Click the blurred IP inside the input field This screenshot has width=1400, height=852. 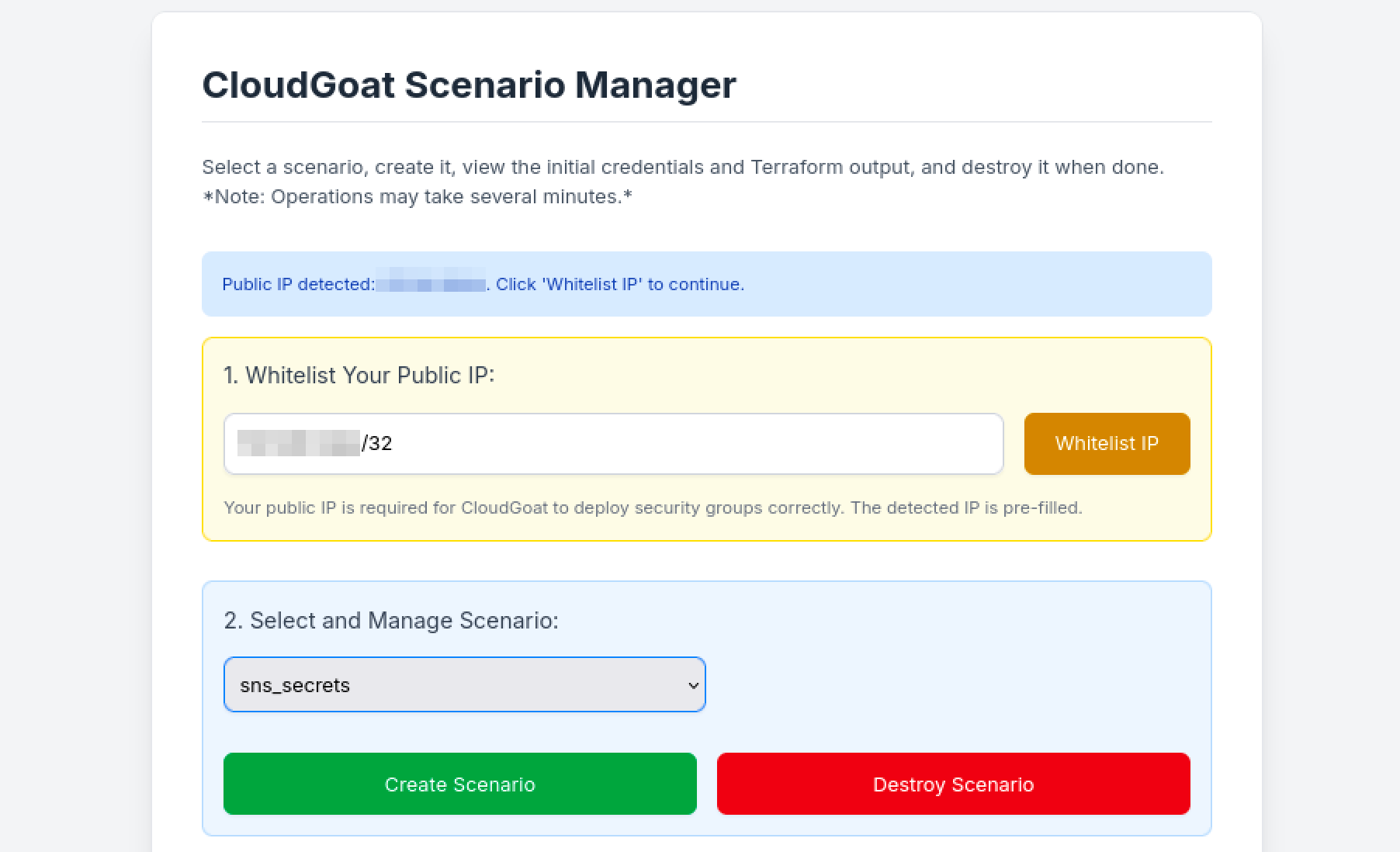(x=299, y=444)
